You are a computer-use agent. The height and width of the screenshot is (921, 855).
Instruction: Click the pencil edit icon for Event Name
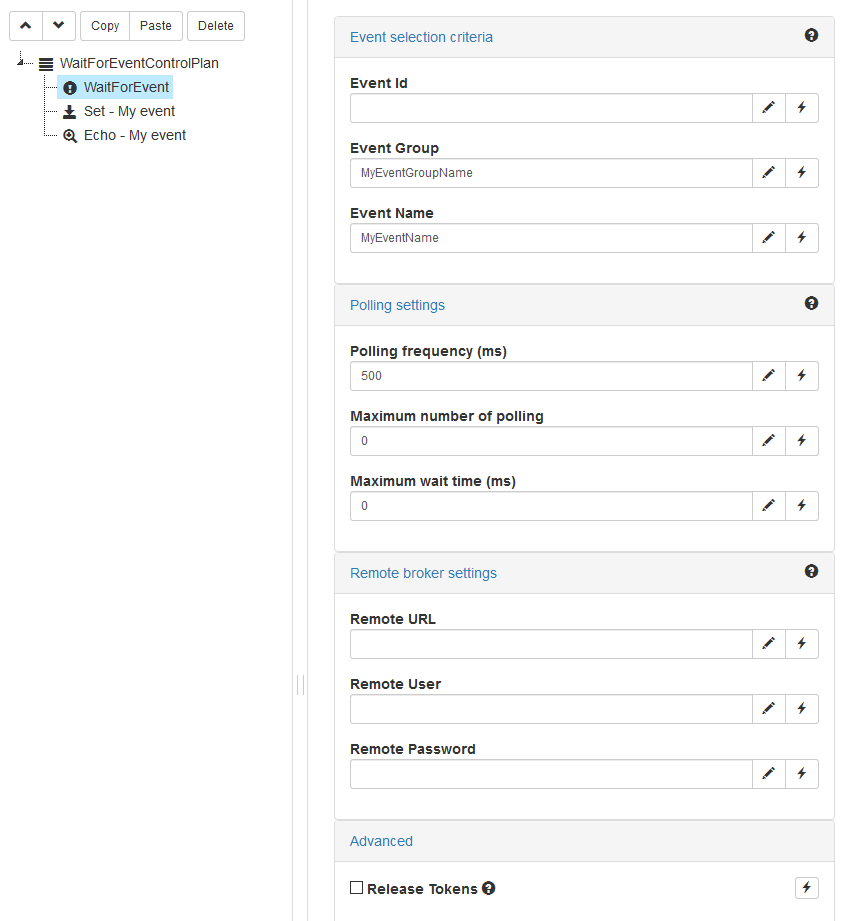(x=769, y=238)
